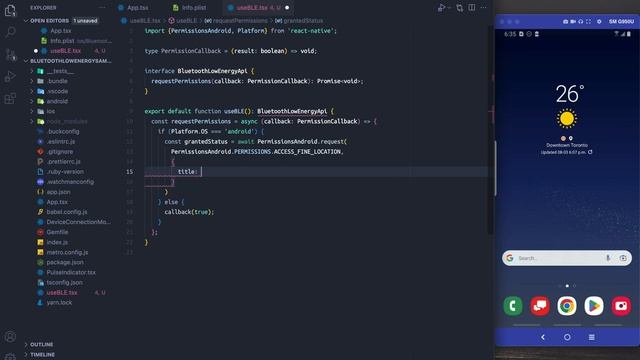This screenshot has width=640, height=360.
Task: Open App.tsx from Open Editors list
Action: 61,31
